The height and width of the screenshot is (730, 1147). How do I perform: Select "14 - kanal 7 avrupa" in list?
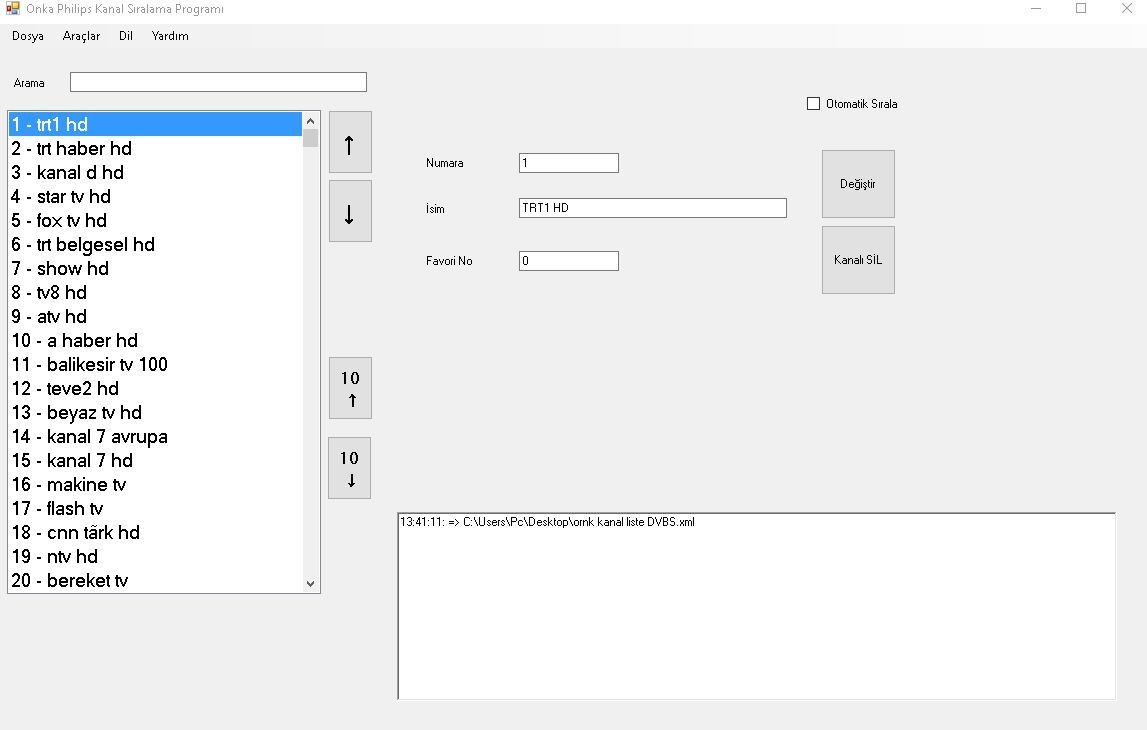(90, 437)
